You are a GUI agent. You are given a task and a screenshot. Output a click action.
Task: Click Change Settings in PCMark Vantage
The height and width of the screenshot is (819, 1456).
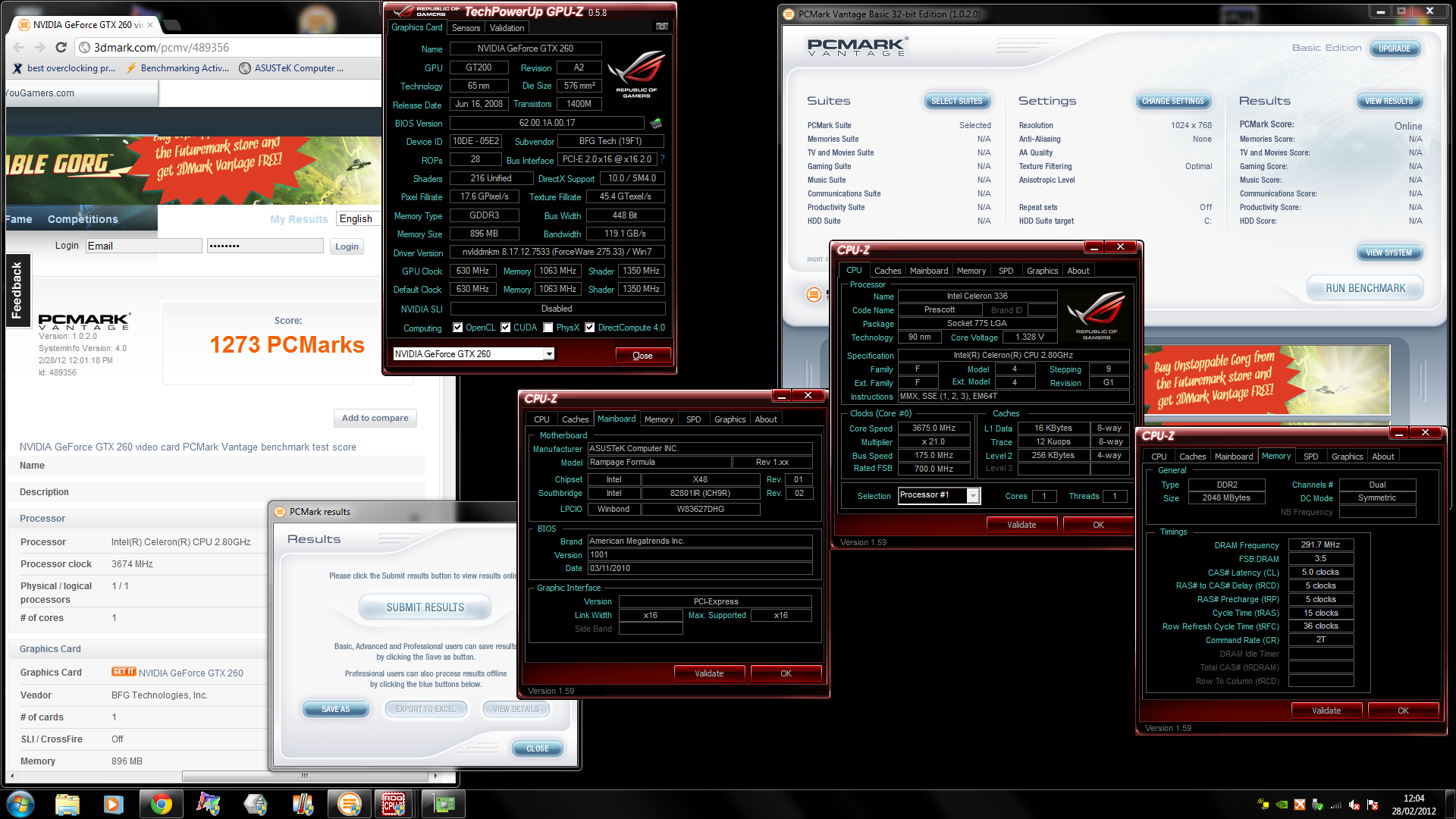tap(1172, 101)
